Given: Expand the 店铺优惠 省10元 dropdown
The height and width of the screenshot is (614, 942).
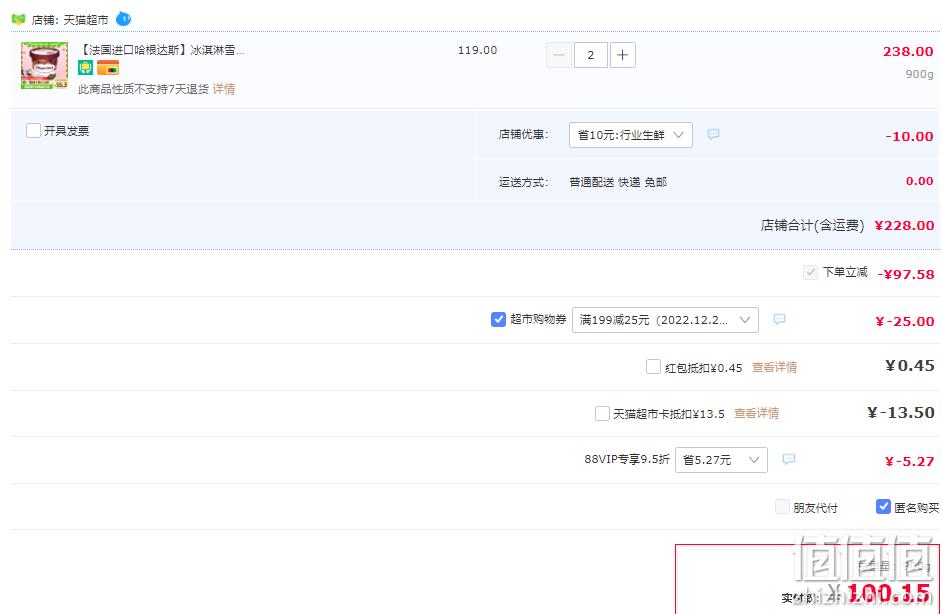Looking at the screenshot, I should [x=630, y=135].
